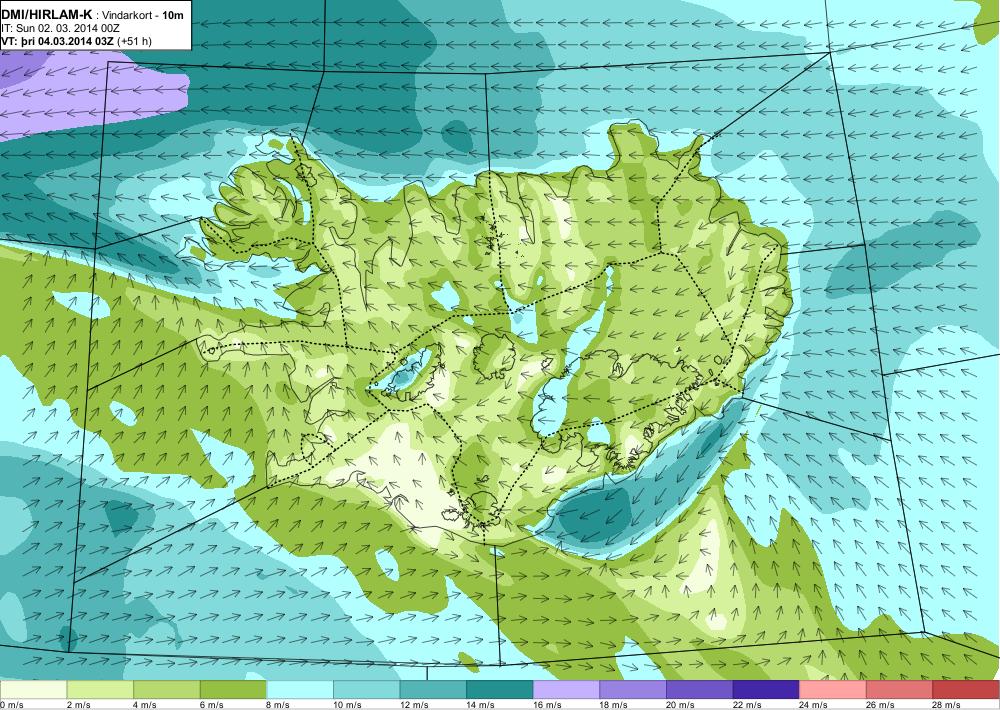1000x710 pixels.
Task: Pick the red 28 m/s and above swatch
Action: 966,690
